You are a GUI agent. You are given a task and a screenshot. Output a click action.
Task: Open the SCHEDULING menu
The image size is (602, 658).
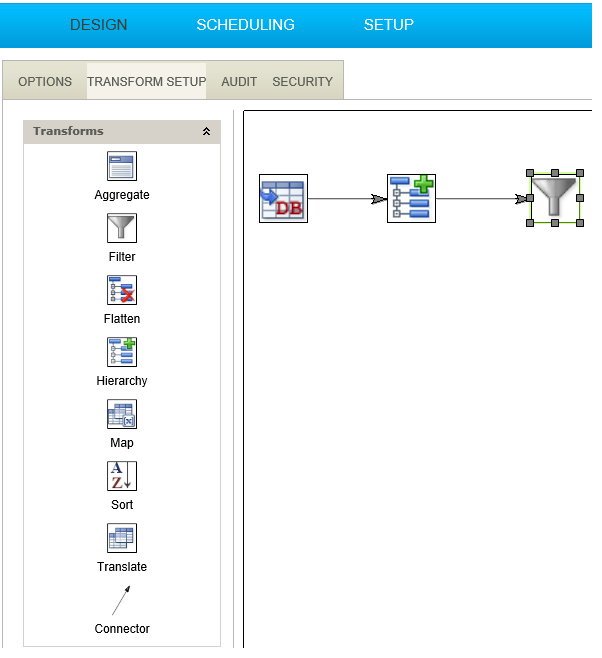pyautogui.click(x=245, y=25)
